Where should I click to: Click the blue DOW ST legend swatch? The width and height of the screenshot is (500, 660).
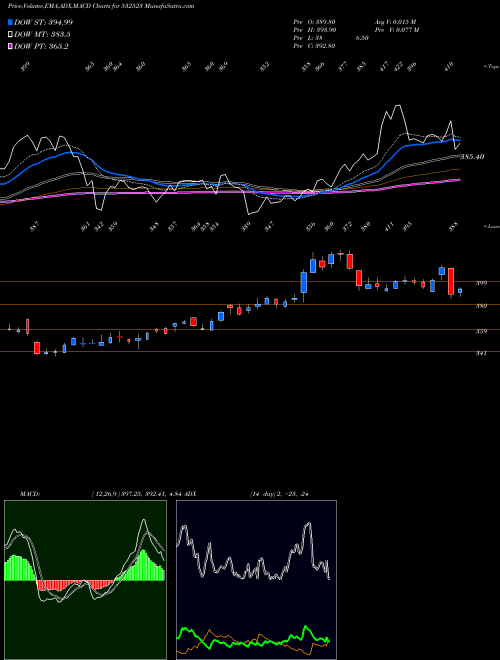[x=10, y=22]
